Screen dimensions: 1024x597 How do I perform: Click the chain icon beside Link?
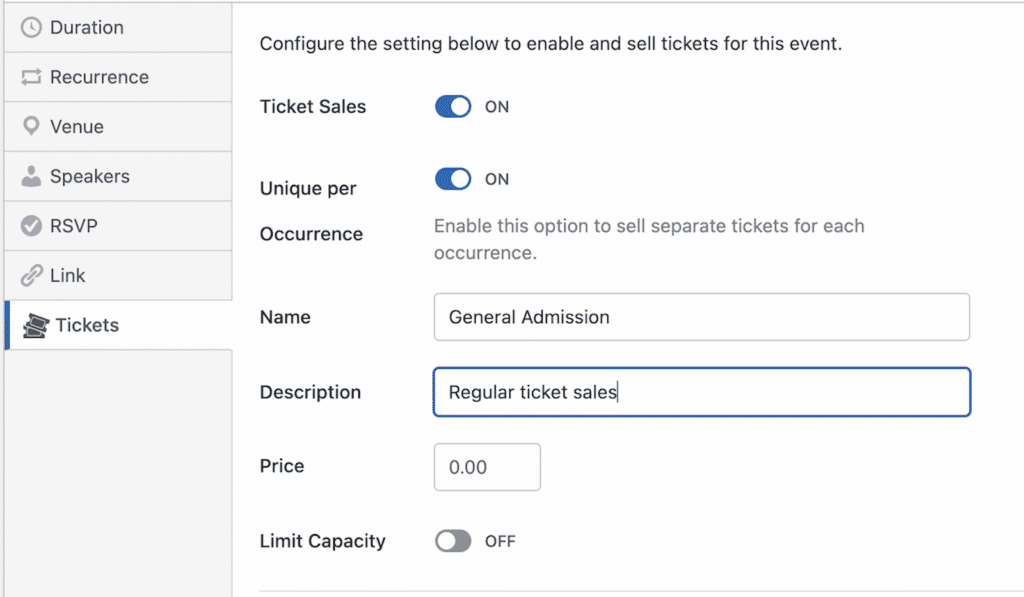click(x=31, y=276)
